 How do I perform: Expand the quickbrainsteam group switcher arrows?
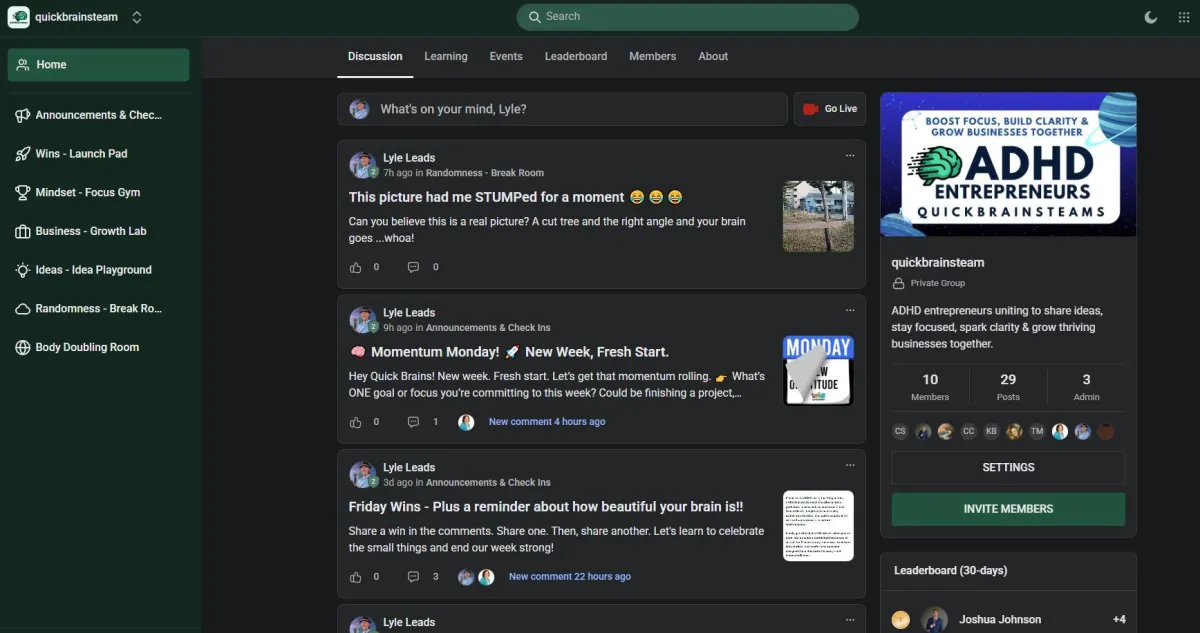point(137,17)
